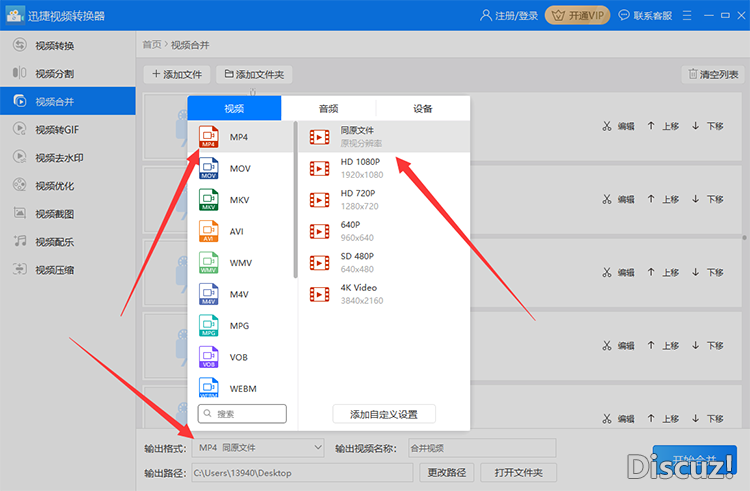The image size is (750, 491).
Task: Switch to the 设备 format tab
Action: tap(423, 109)
